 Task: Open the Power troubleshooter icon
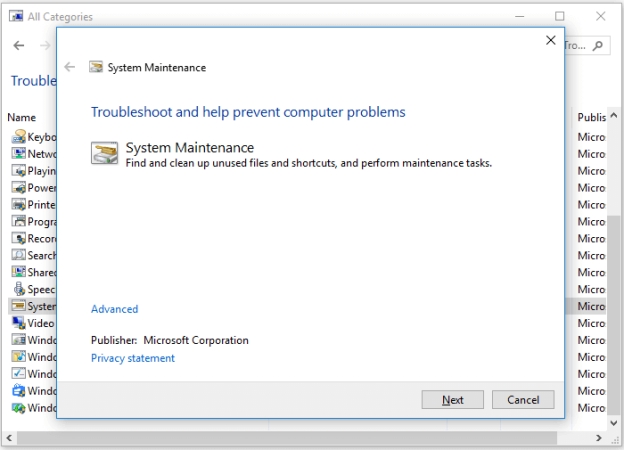point(18,187)
